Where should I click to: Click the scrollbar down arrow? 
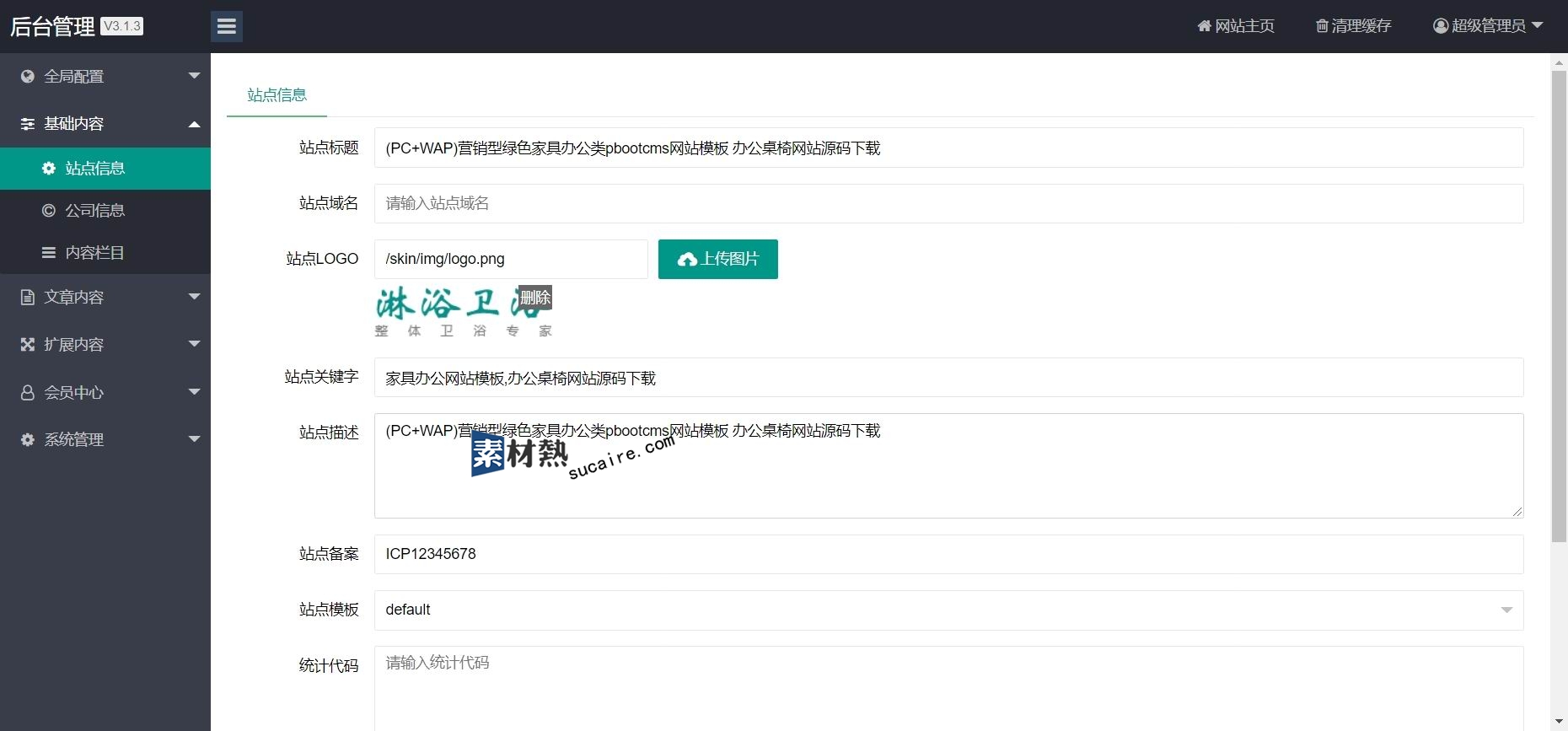[1559, 723]
